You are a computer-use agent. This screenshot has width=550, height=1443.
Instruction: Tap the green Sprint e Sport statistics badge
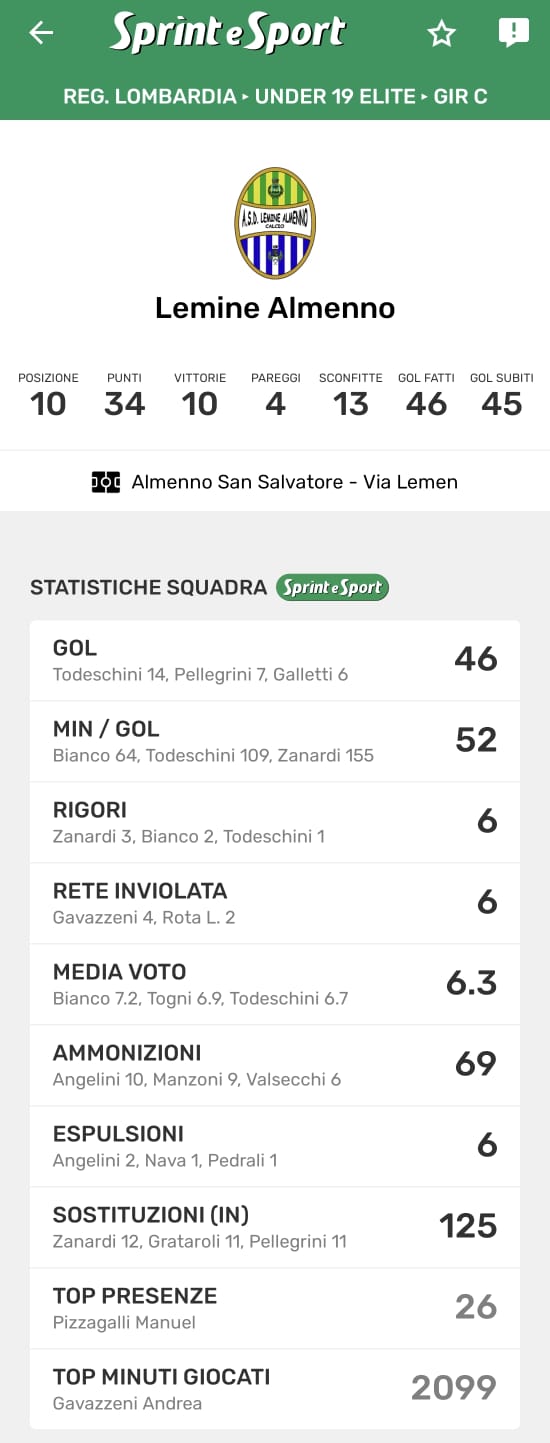(x=332, y=587)
